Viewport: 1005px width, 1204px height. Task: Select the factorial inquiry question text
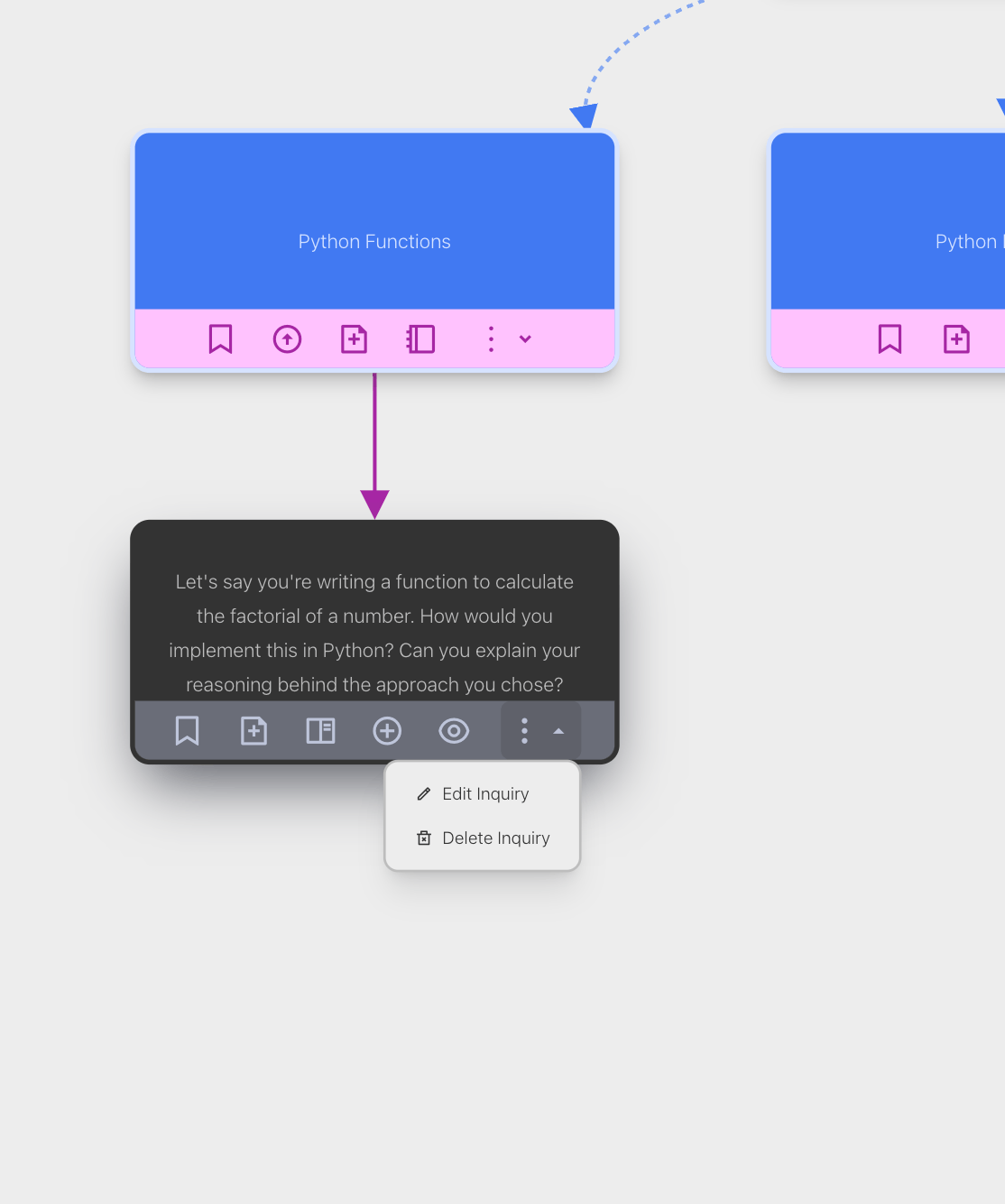pyautogui.click(x=374, y=633)
